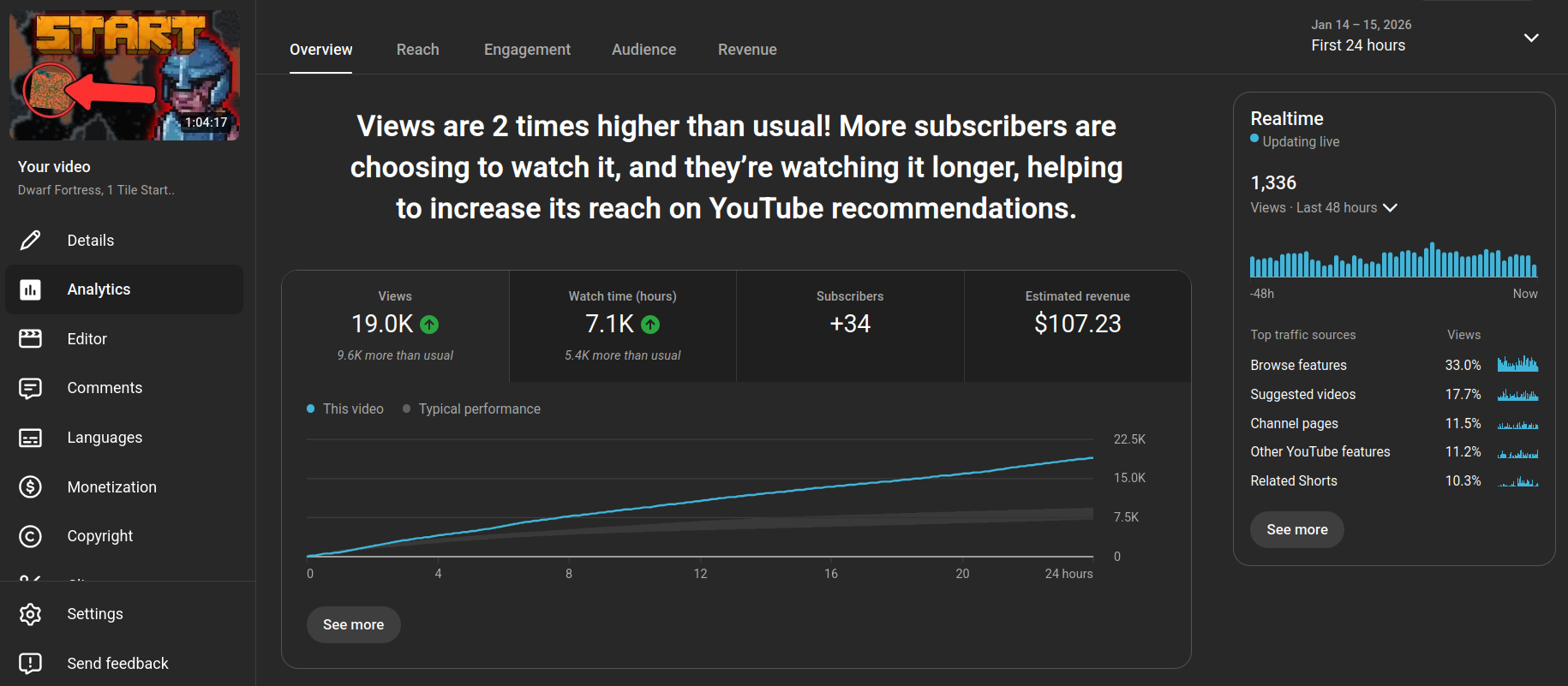This screenshot has width=1568, height=686.
Task: Open Analytics via the bar chart icon
Action: [30, 289]
